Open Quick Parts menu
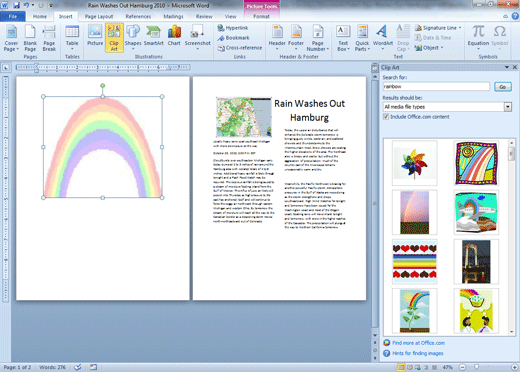 click(x=362, y=38)
